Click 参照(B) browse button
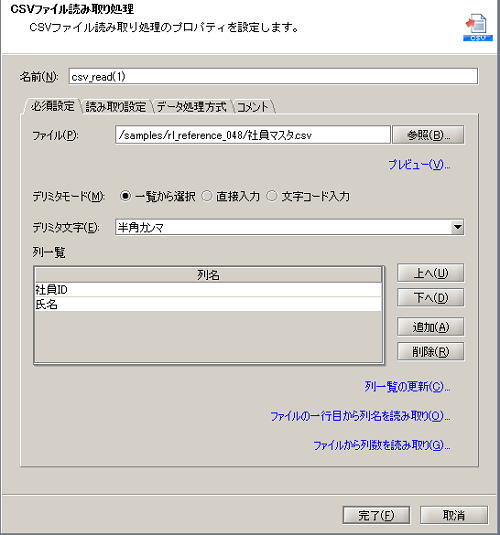This screenshot has width=500, height=535. (428, 135)
